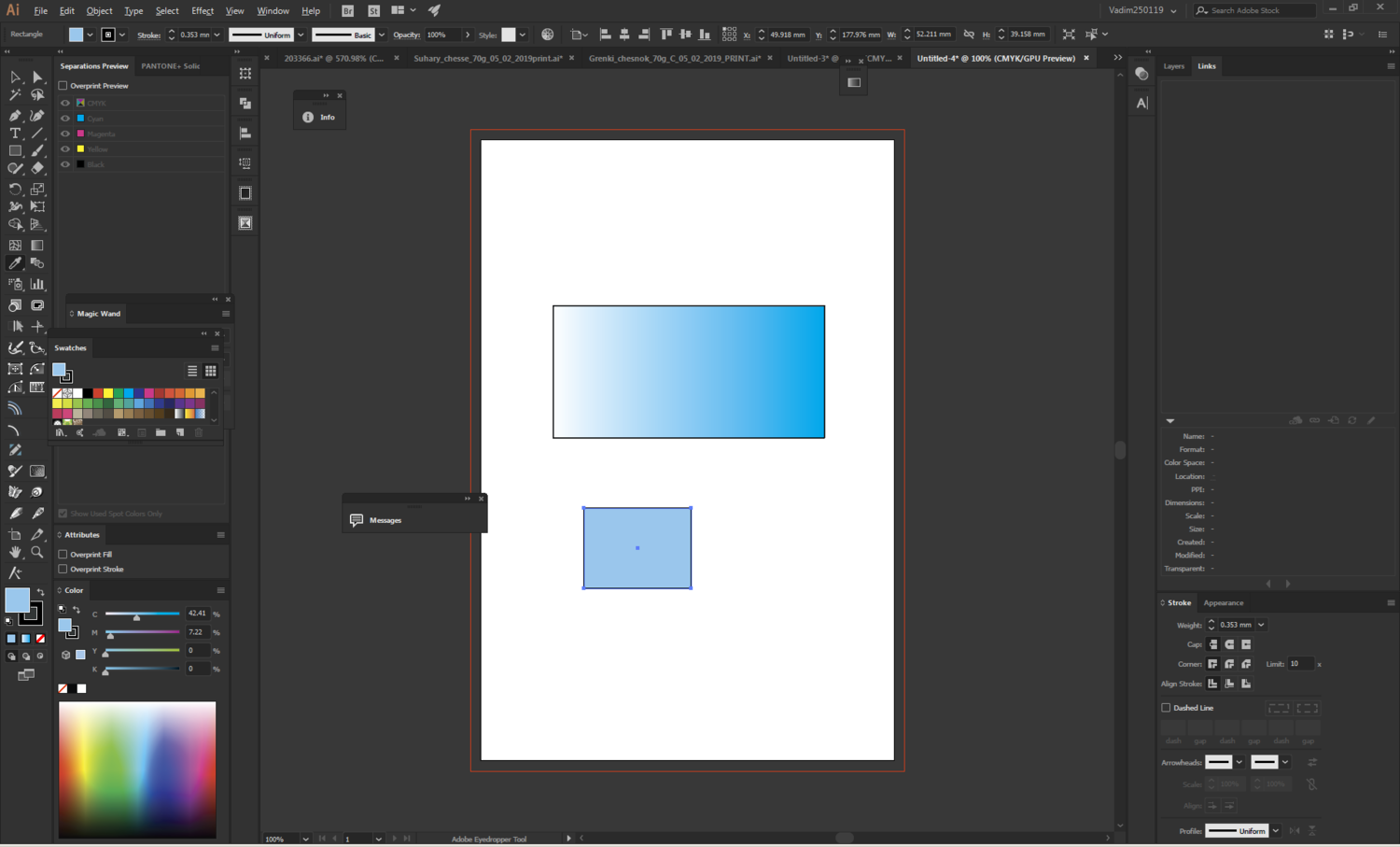Open the stroke Profile dropdown in Stroke panel

click(1275, 831)
